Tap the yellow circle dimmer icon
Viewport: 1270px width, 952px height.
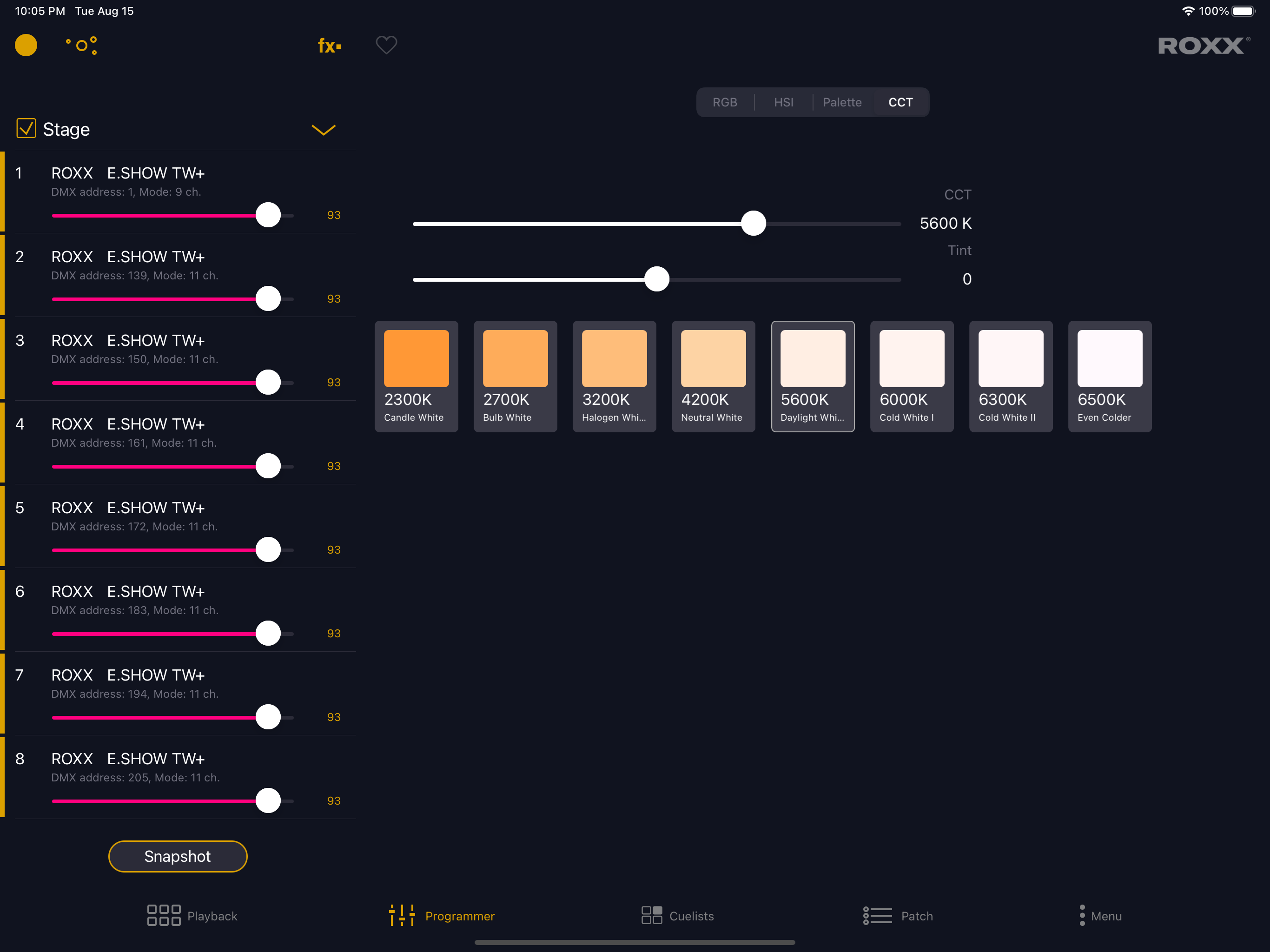(x=26, y=46)
